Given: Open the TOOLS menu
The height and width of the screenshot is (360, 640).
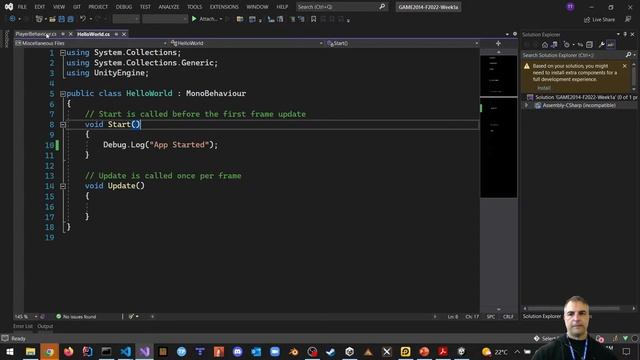Looking at the screenshot, I should point(194,7).
